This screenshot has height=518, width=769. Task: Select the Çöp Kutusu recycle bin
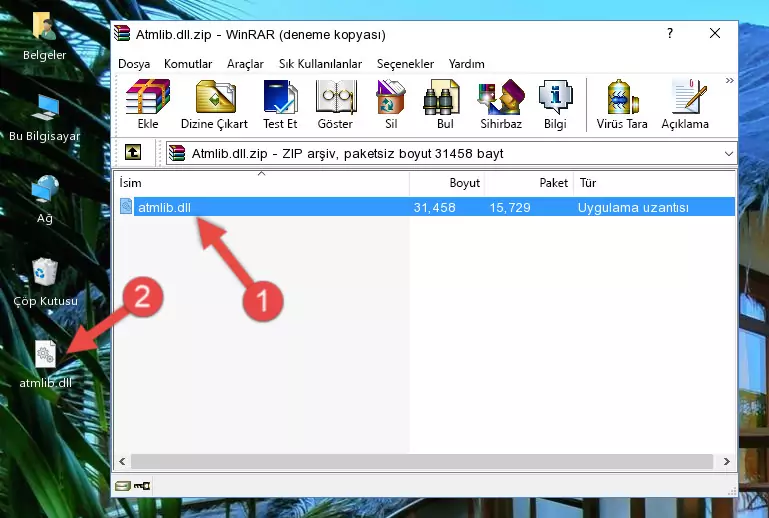pos(45,283)
